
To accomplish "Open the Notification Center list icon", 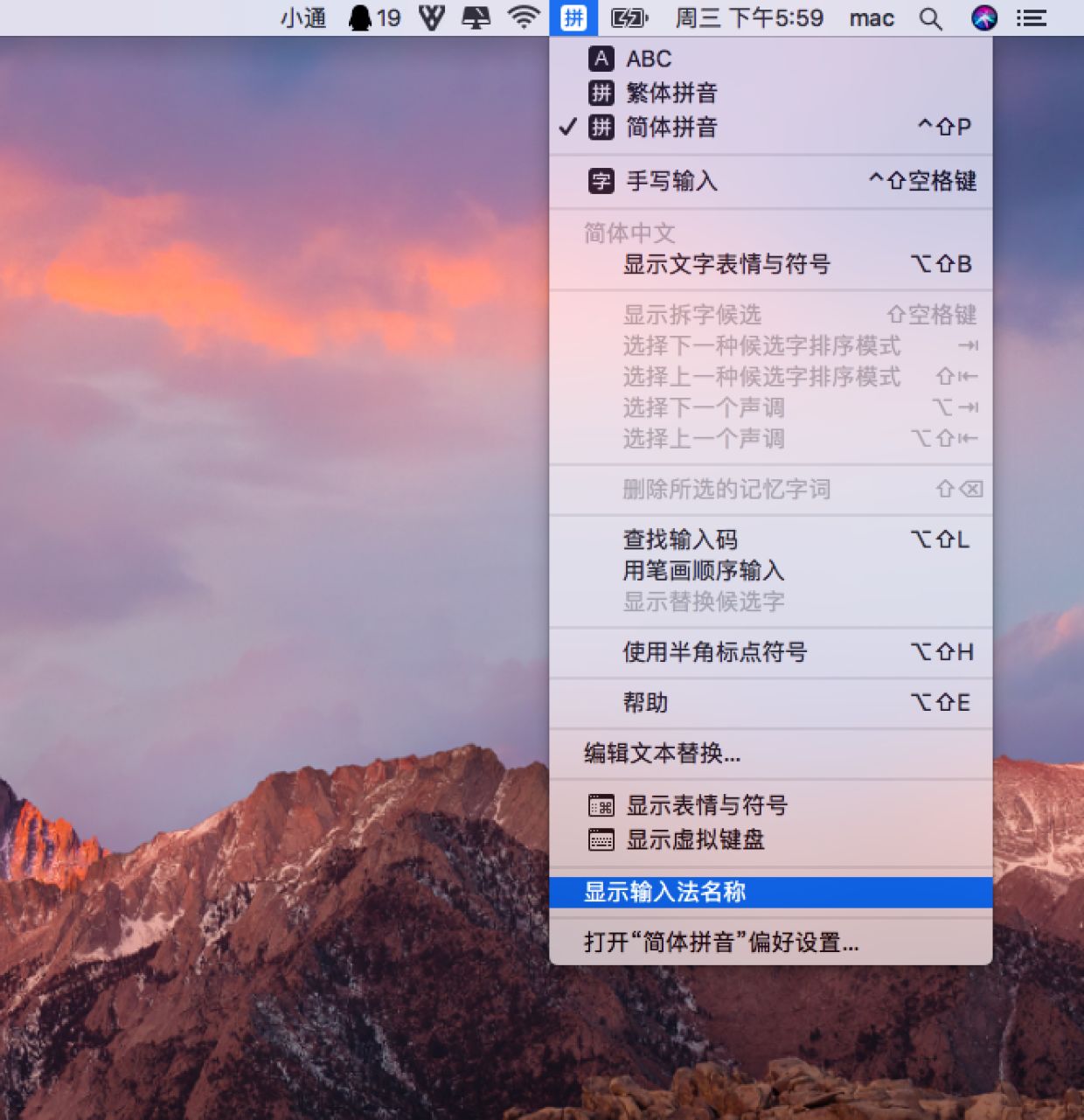I will tap(1032, 17).
